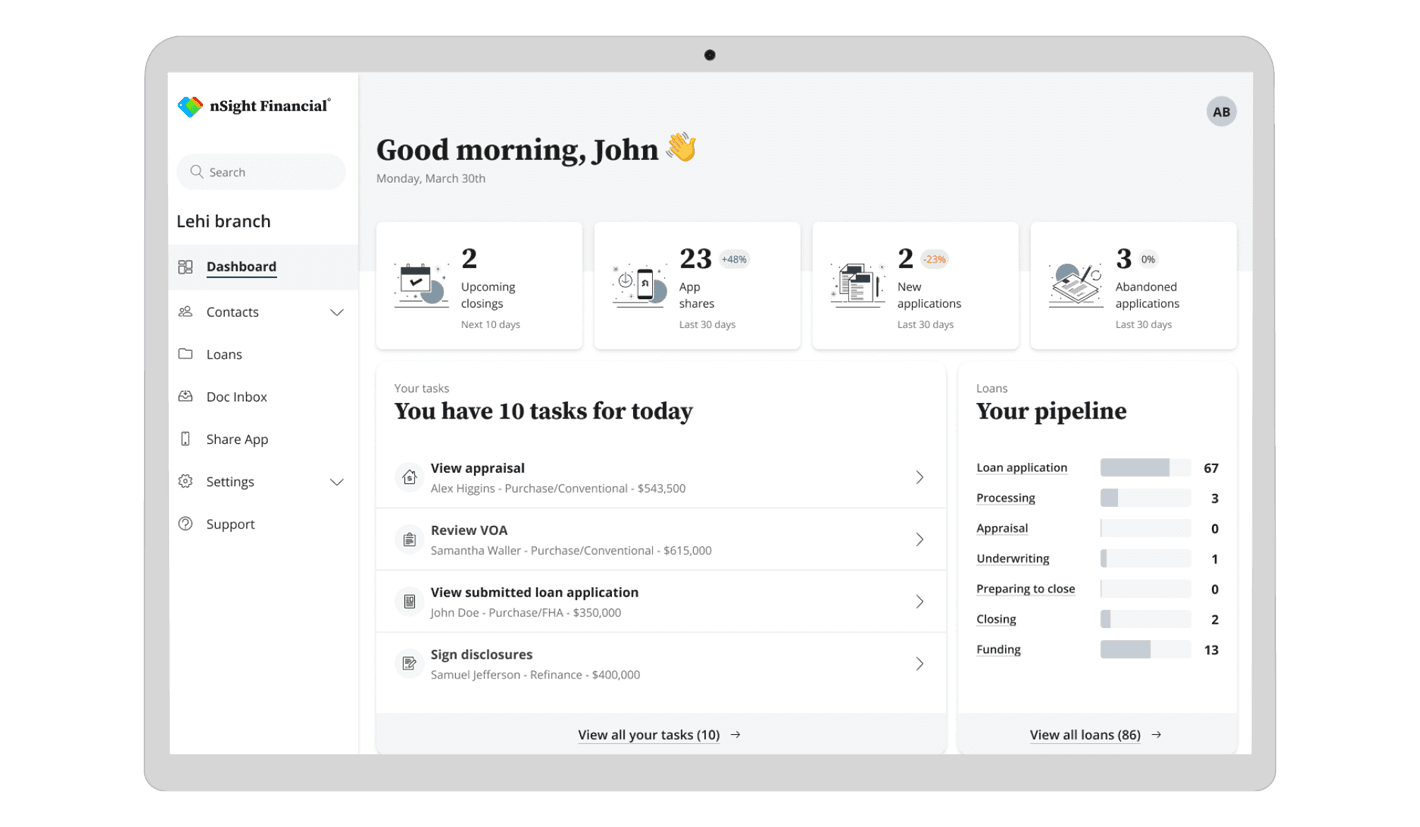Open the Support question mark icon
Image resolution: width=1420 pixels, height=827 pixels.
185,524
